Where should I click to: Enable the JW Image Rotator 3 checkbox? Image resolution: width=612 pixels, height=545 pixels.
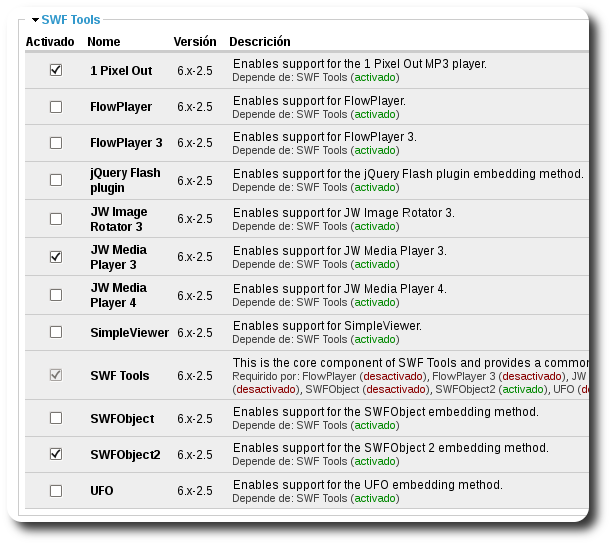tap(56, 219)
